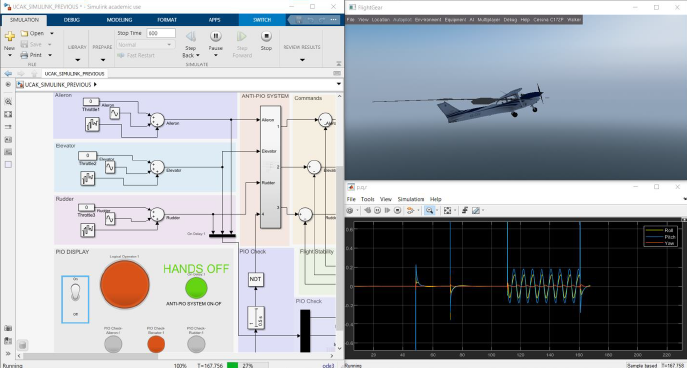Click the green ANTI-PIO SYSTEM ON-OFF lamp
Image resolution: width=687 pixels, height=368 pixels.
coord(196,288)
